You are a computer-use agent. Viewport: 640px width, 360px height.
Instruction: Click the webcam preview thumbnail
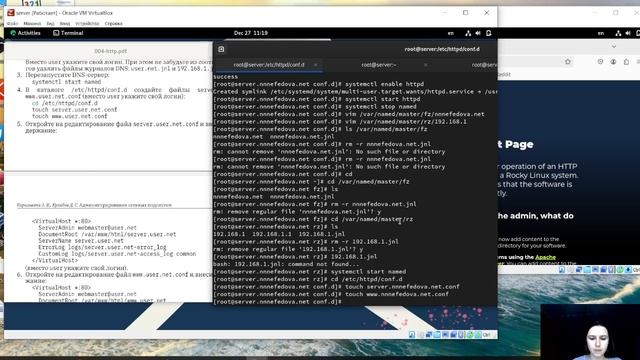pos(590,332)
